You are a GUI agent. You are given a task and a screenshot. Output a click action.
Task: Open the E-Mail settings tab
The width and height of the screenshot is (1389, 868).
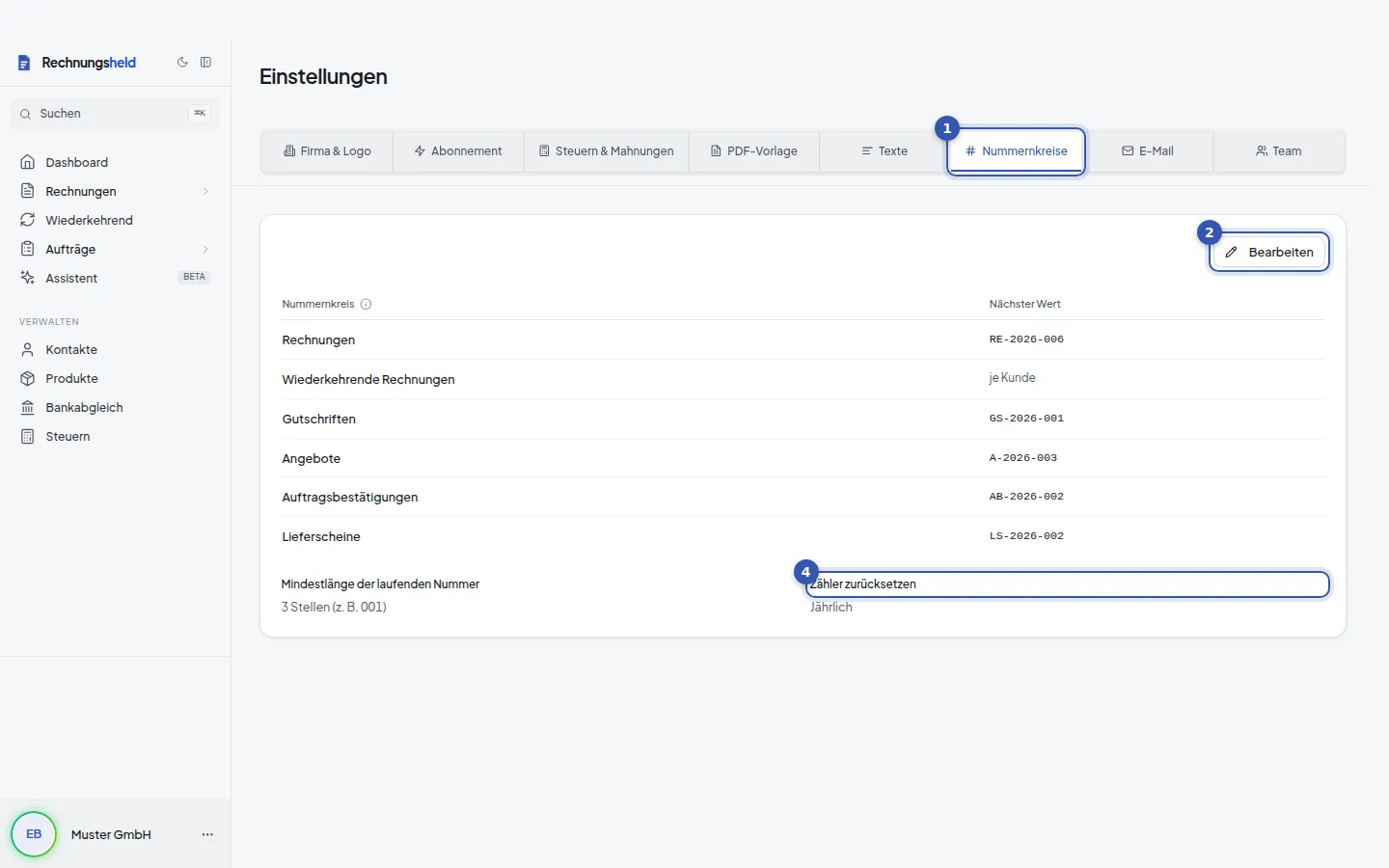1148,151
